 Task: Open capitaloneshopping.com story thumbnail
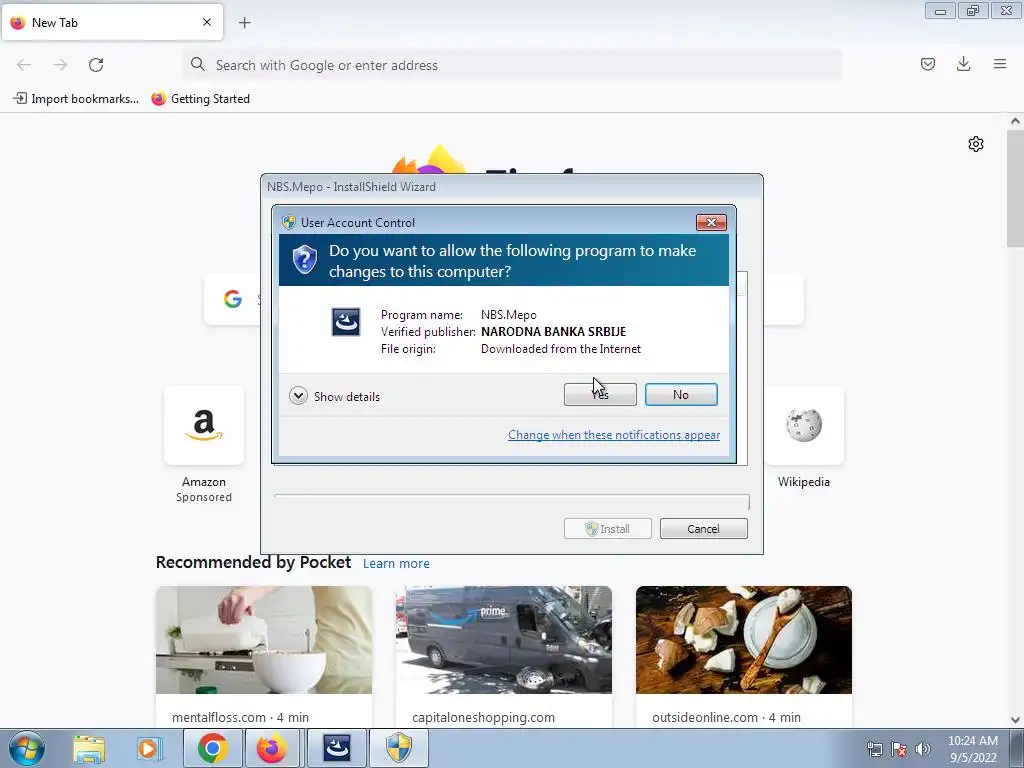(x=504, y=640)
